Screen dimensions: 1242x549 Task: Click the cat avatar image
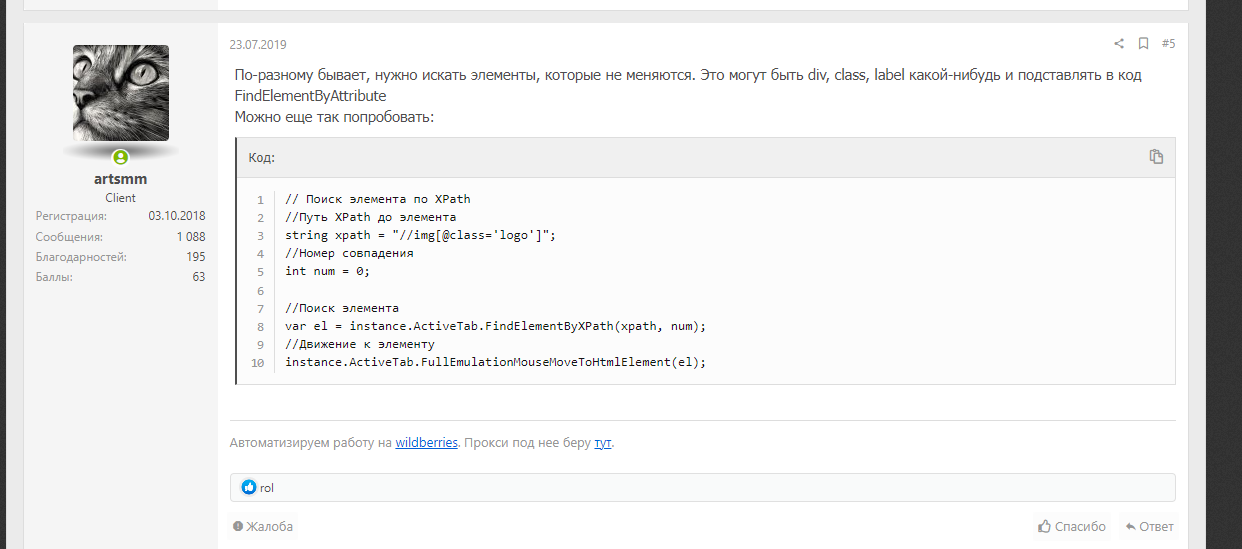(x=120, y=92)
